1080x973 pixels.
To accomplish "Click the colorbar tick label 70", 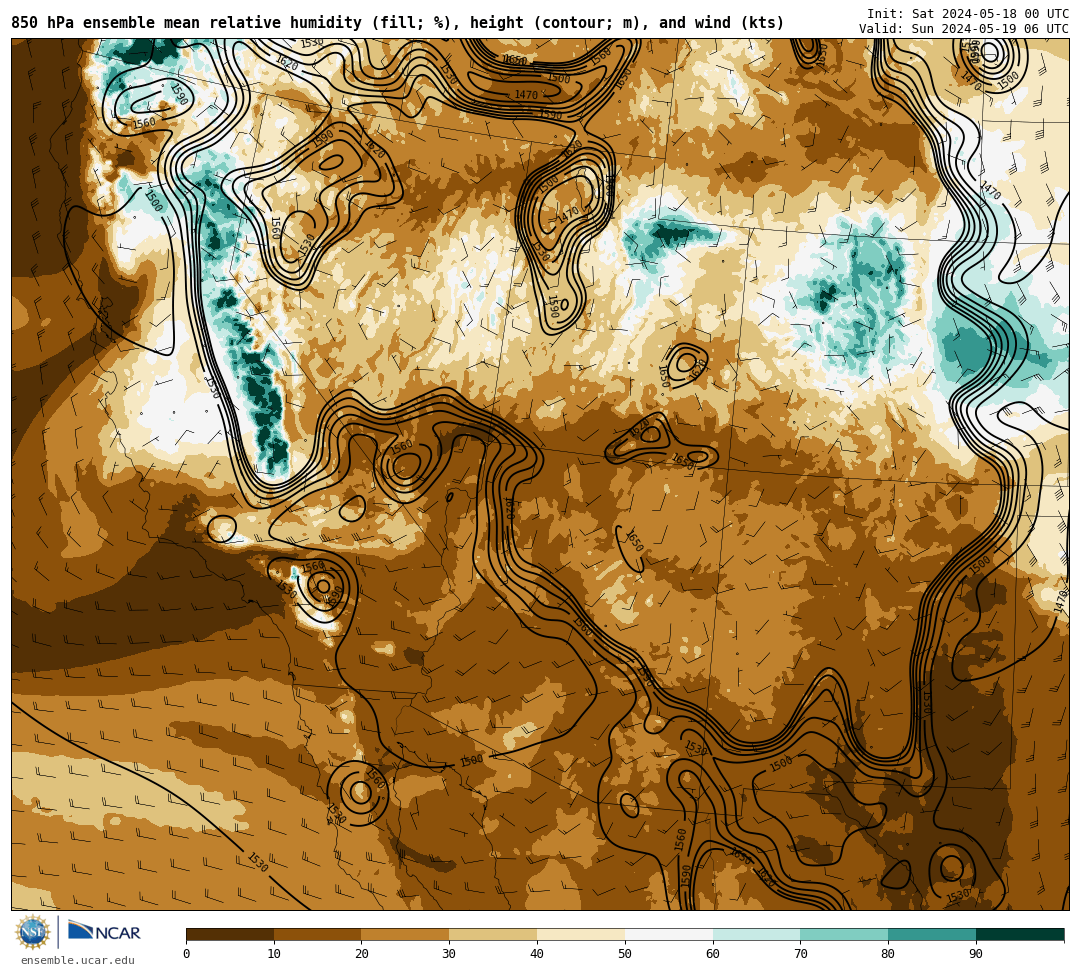I will coord(800,954).
